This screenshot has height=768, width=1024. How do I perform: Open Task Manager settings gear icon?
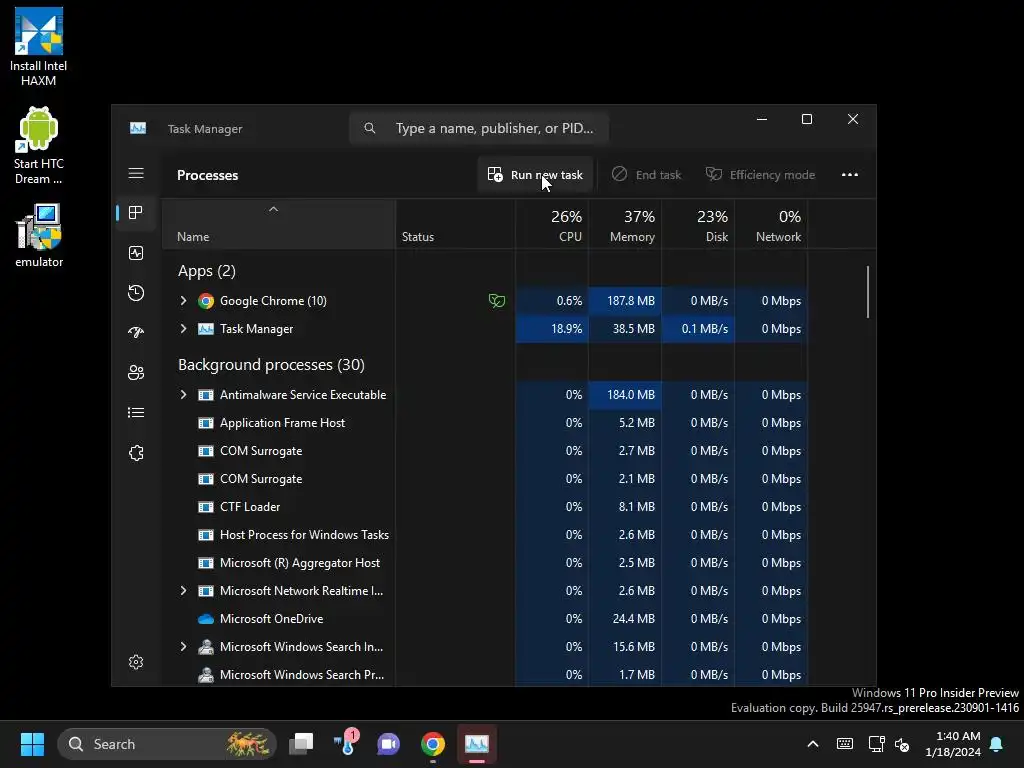pyautogui.click(x=136, y=662)
